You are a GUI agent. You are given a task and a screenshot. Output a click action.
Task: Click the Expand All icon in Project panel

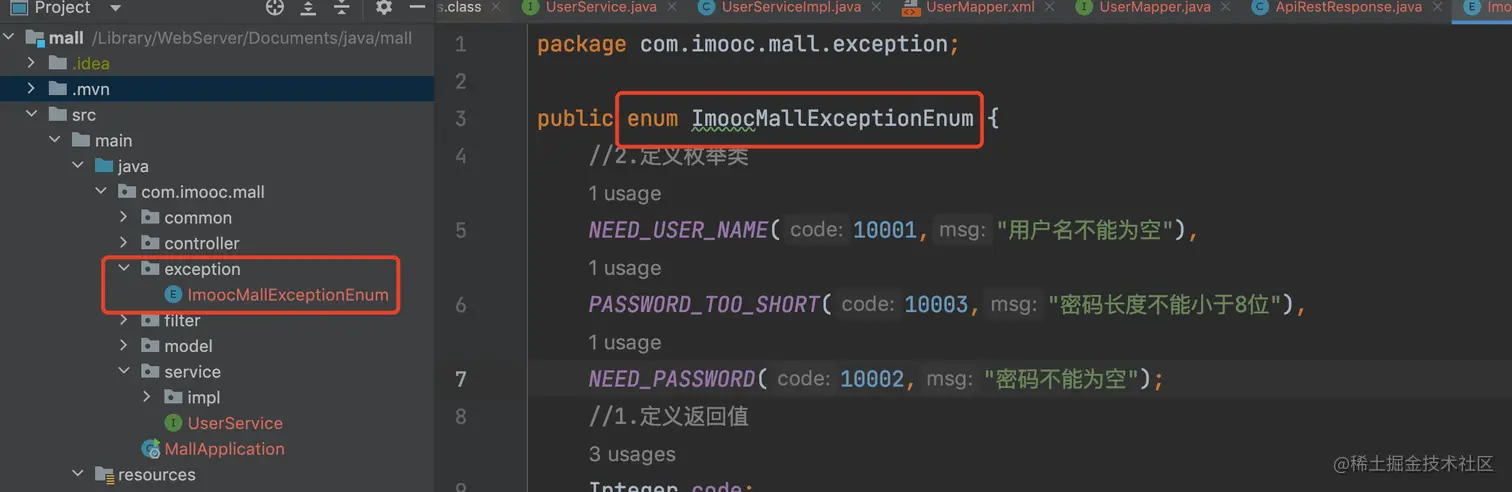coord(309,8)
